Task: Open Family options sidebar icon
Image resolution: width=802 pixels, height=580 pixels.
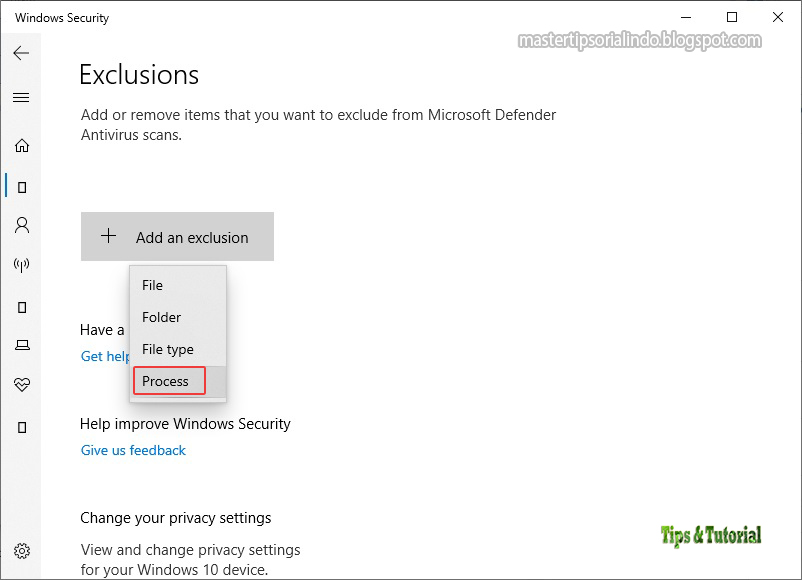Action: pos(22,427)
